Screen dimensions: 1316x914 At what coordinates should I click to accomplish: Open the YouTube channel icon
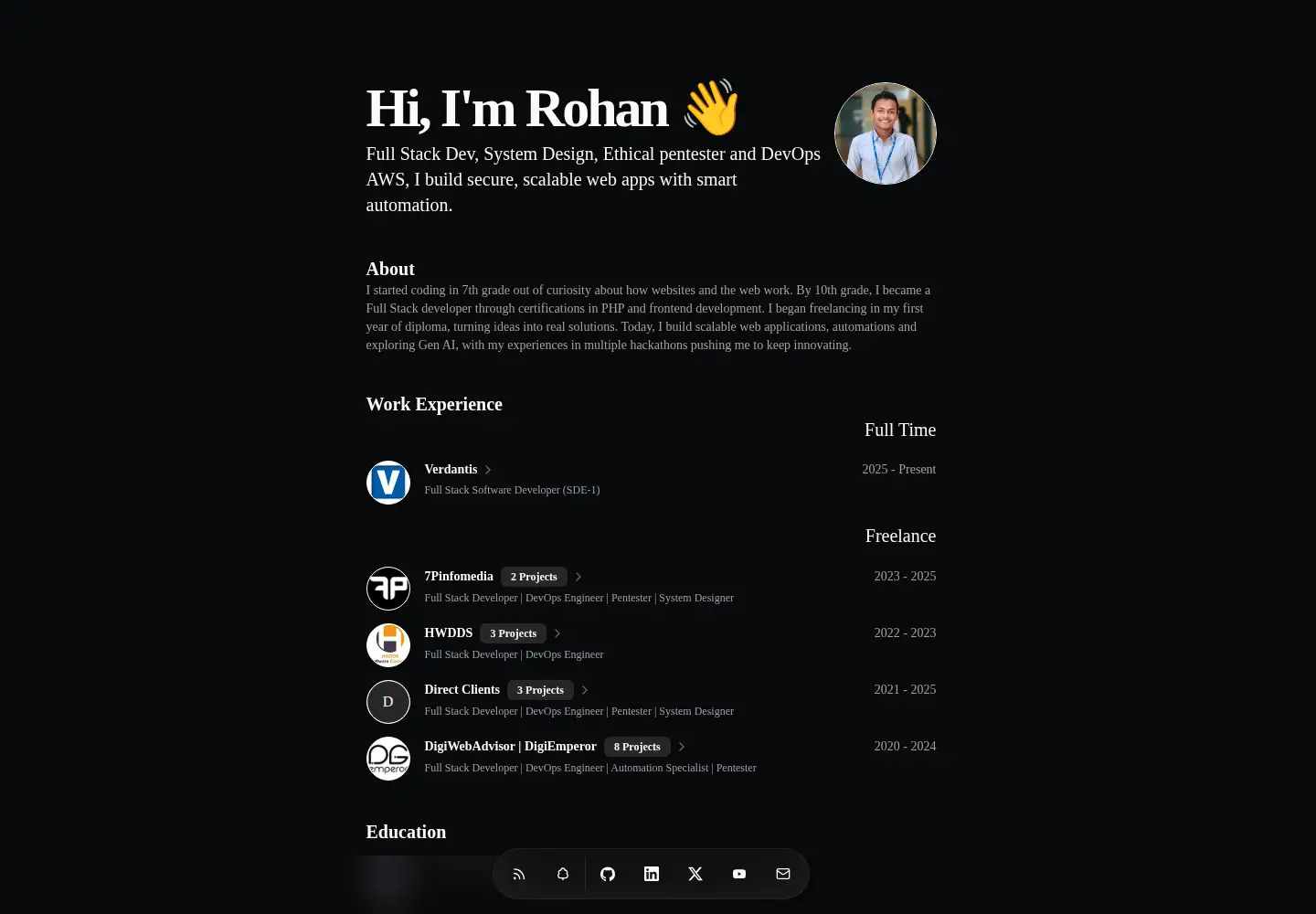click(739, 874)
